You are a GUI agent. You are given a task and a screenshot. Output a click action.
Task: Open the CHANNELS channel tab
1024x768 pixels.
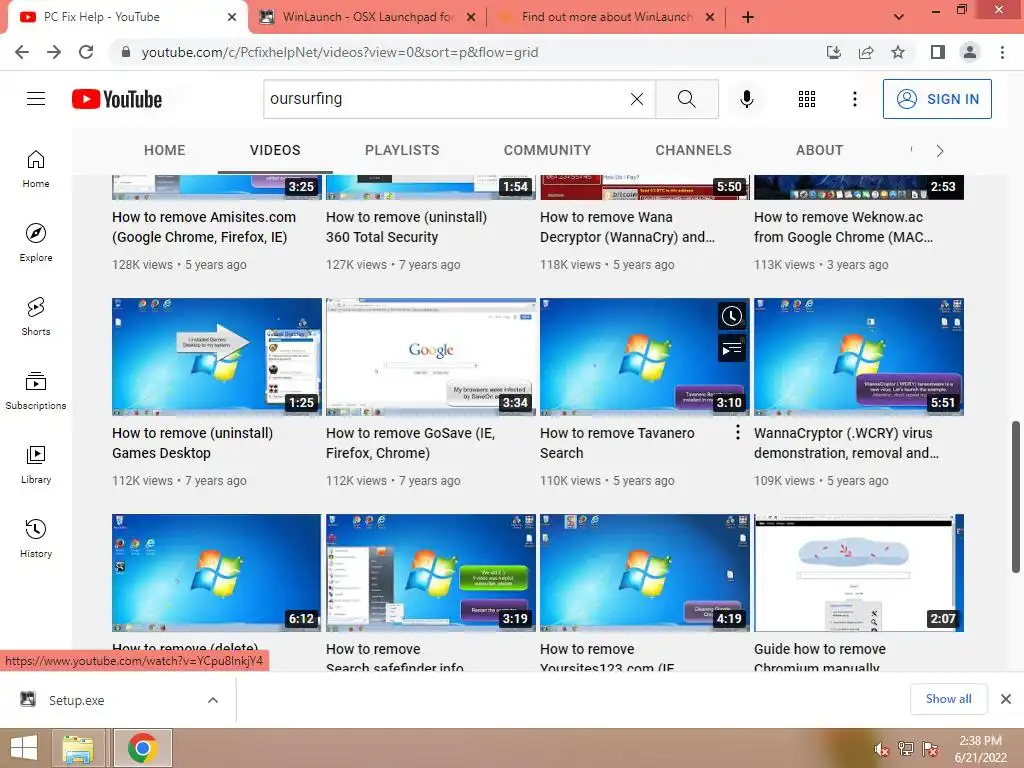pos(693,150)
